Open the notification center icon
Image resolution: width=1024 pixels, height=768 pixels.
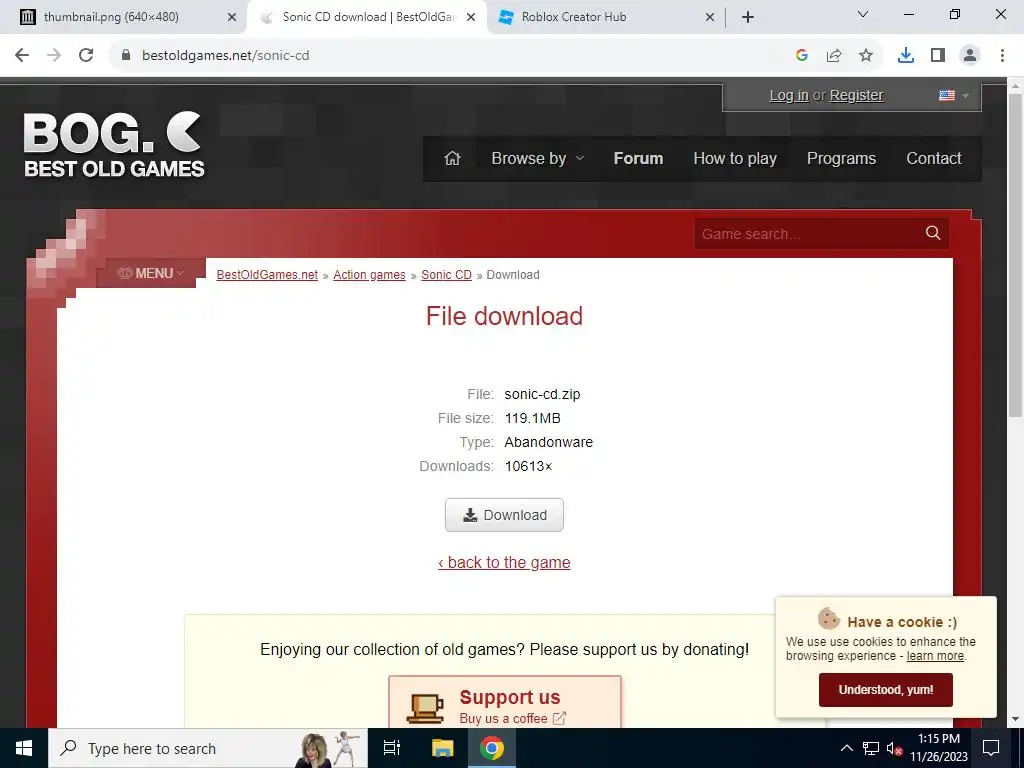pyautogui.click(x=991, y=748)
